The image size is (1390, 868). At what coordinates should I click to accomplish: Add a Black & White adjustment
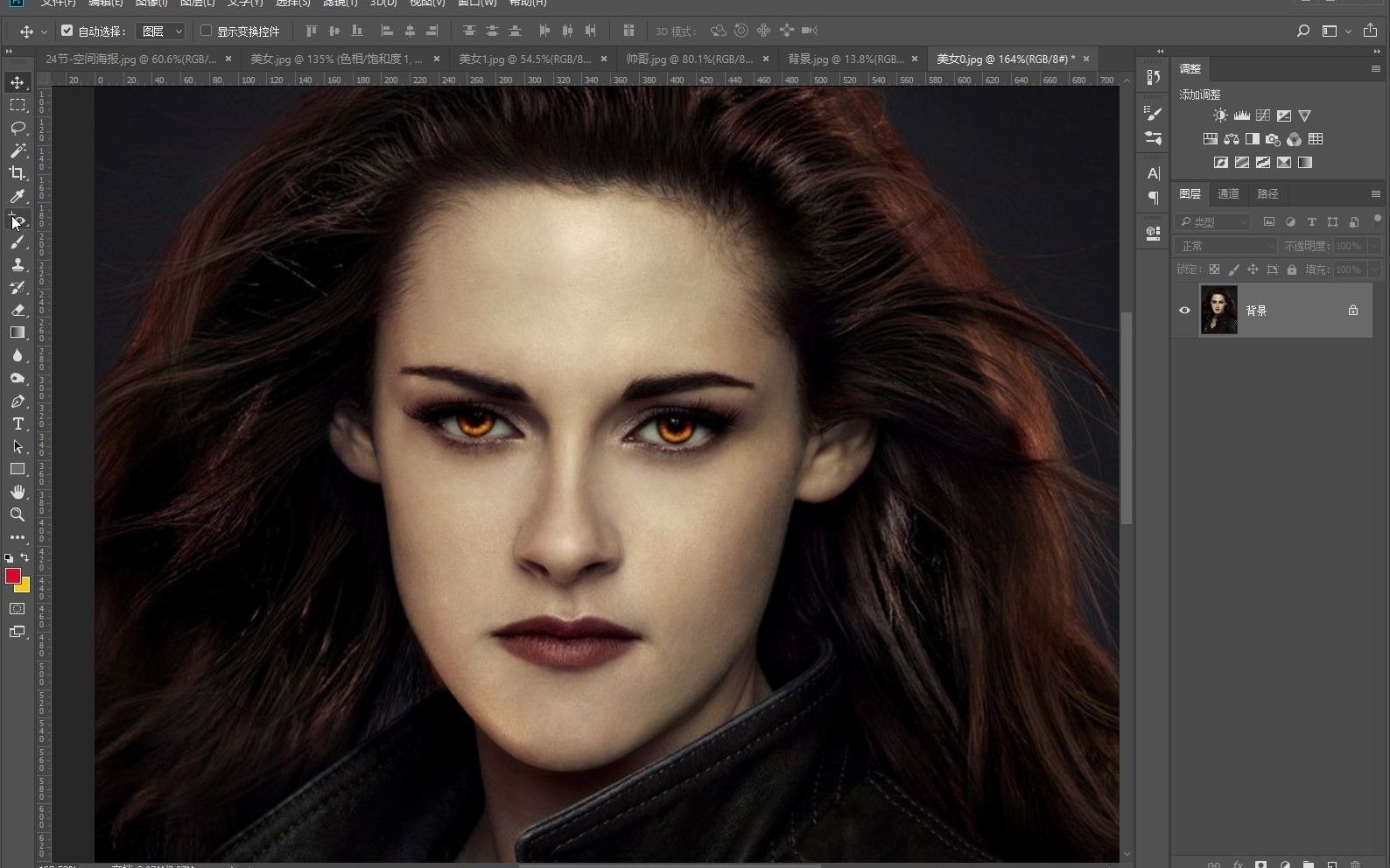pos(1253,139)
